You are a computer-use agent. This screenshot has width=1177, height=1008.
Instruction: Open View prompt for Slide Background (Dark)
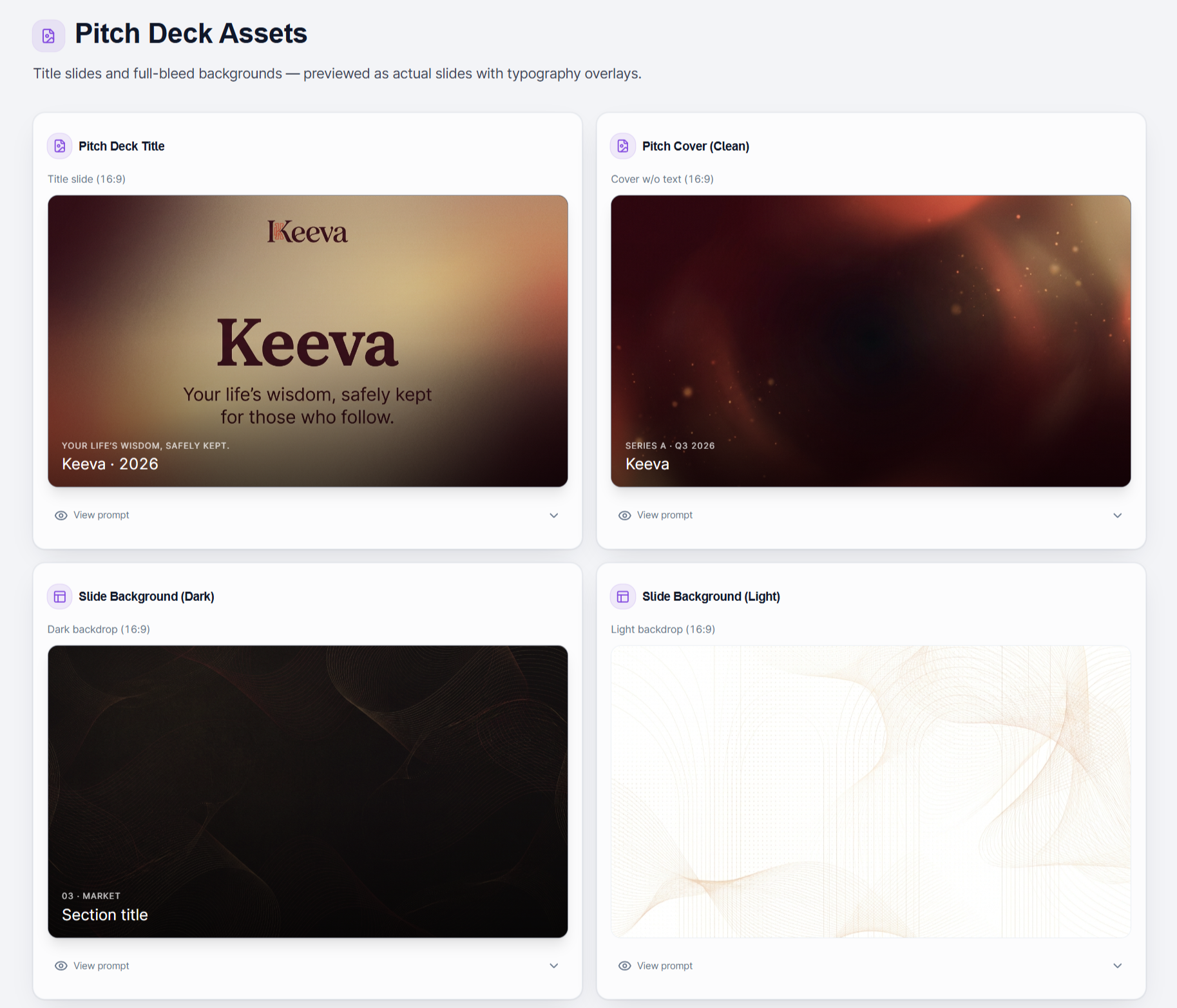[x=101, y=965]
